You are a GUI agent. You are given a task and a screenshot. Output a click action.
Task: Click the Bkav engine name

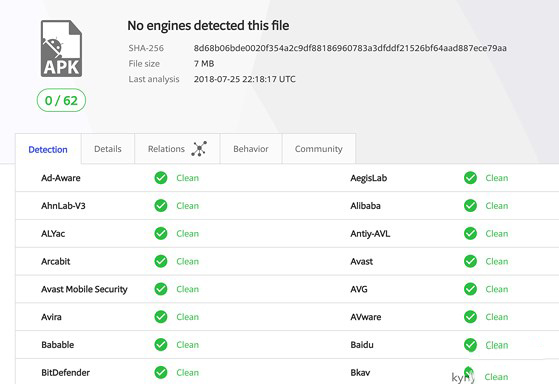(x=360, y=373)
